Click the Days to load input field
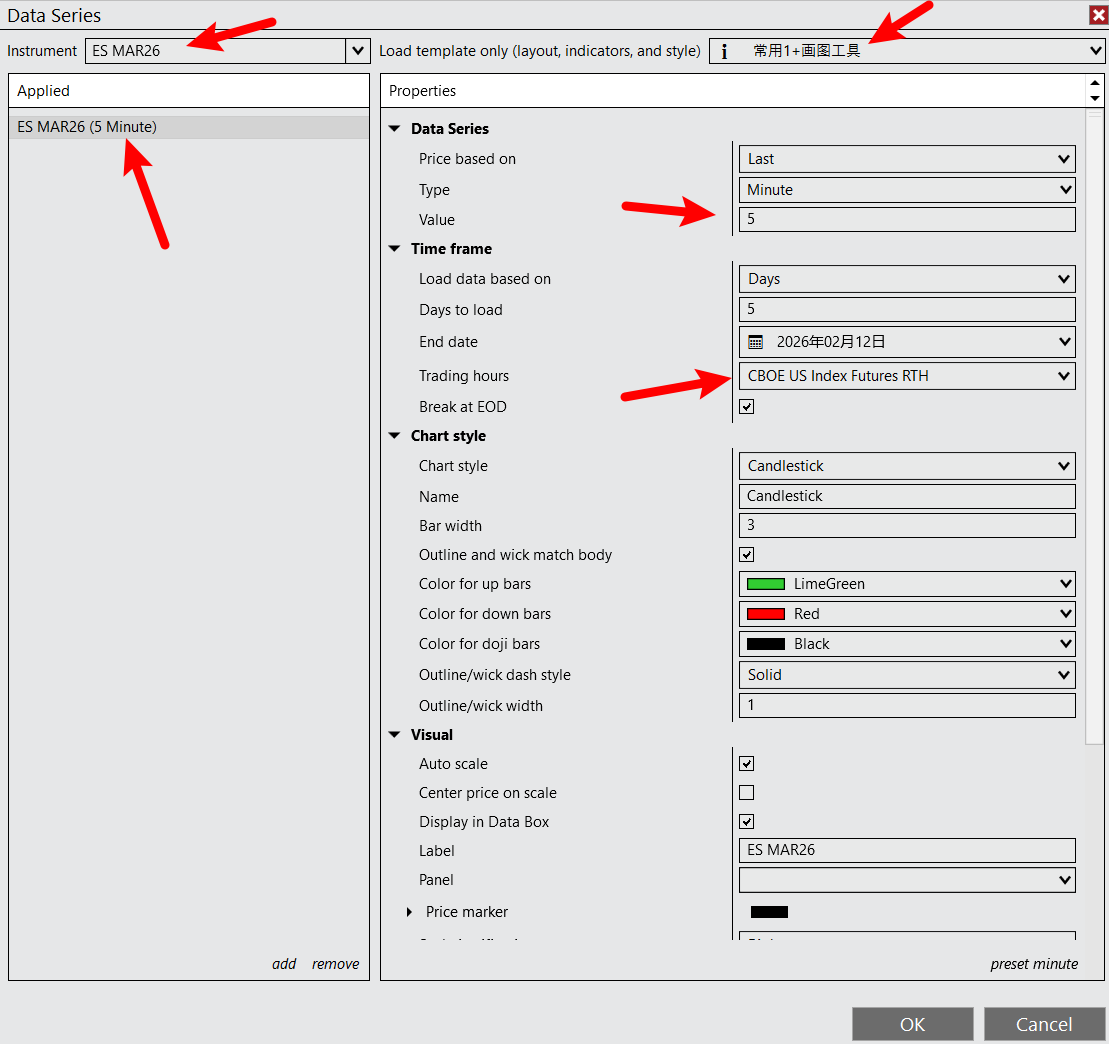This screenshot has height=1044, width=1109. (x=906, y=310)
